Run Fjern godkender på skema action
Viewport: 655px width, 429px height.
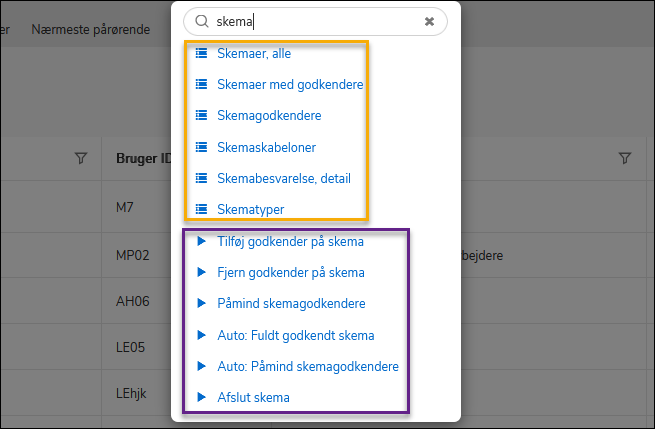(290, 273)
